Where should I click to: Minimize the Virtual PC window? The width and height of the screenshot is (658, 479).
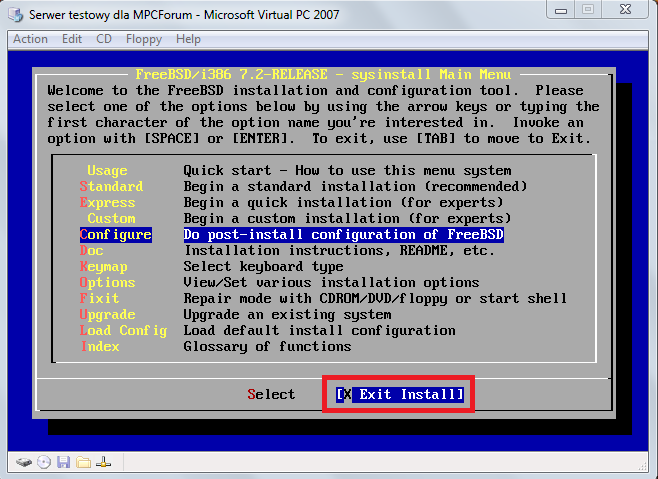[561, 10]
